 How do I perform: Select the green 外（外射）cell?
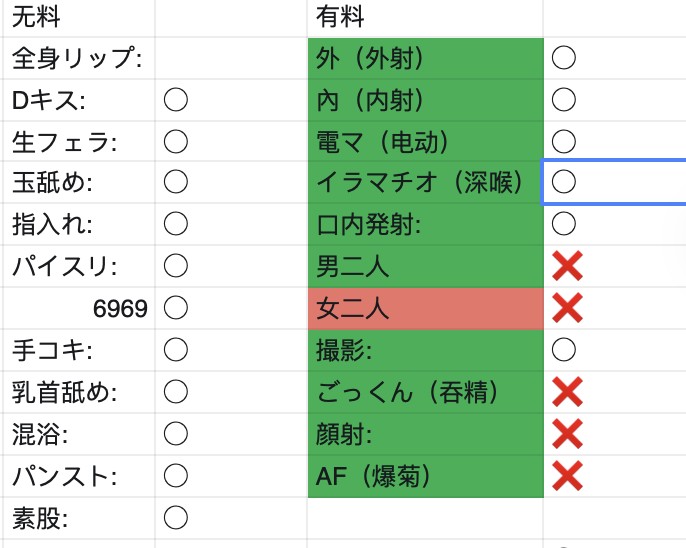coord(426,58)
